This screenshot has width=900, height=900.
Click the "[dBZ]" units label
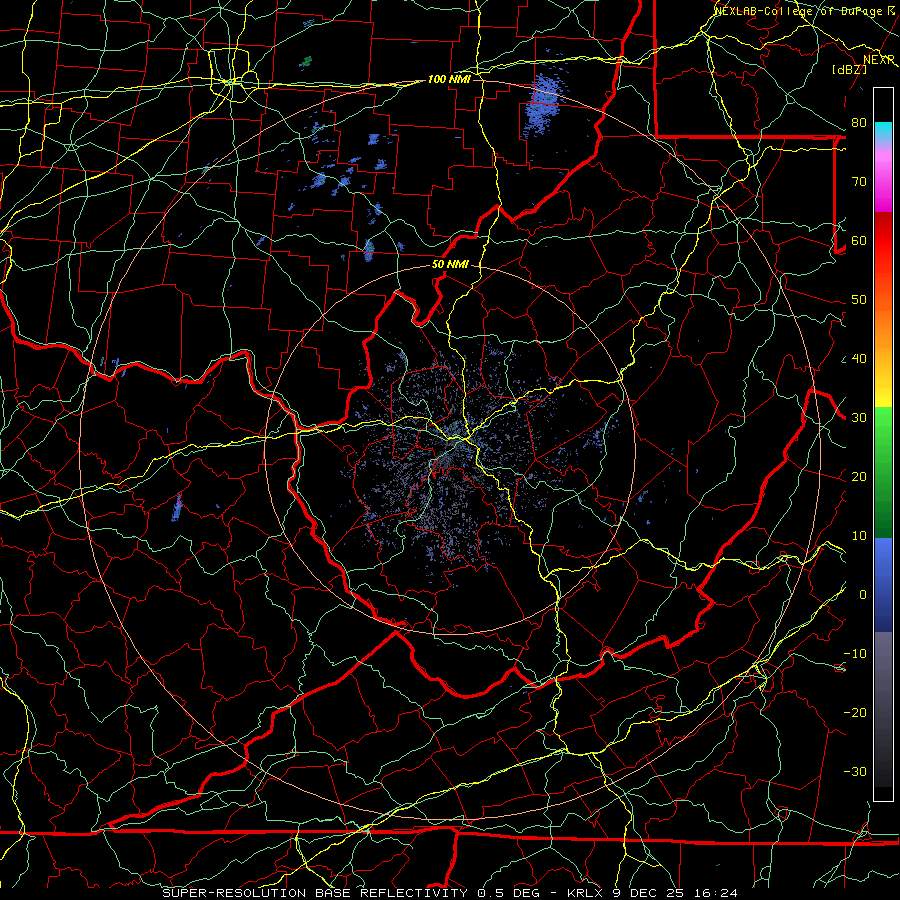click(x=849, y=69)
